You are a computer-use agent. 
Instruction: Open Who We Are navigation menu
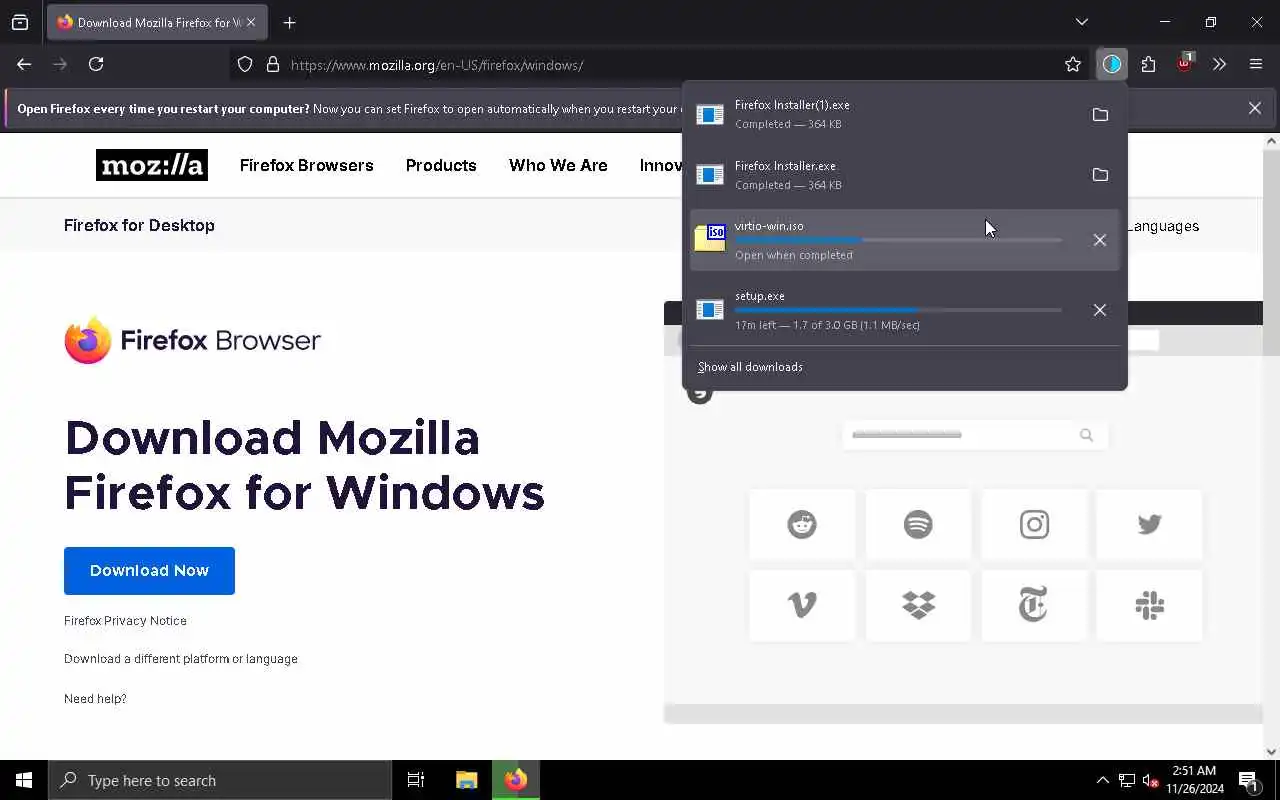click(x=558, y=165)
